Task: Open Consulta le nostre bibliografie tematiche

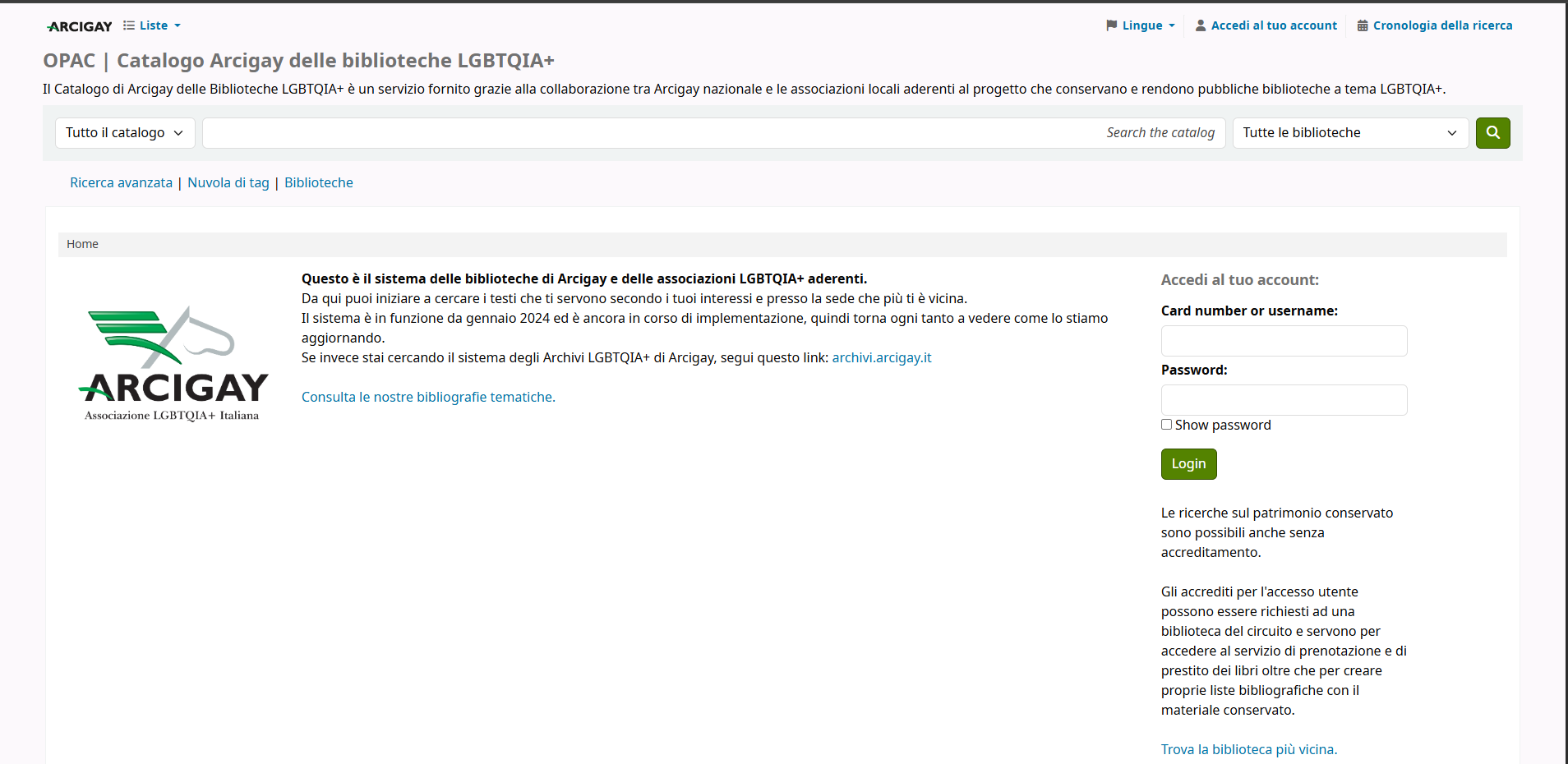Action: pyautogui.click(x=428, y=397)
